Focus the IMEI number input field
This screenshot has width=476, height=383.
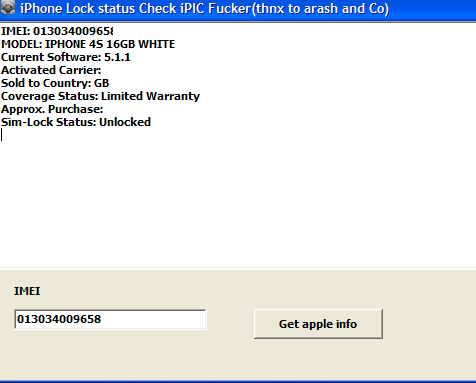pos(110,319)
